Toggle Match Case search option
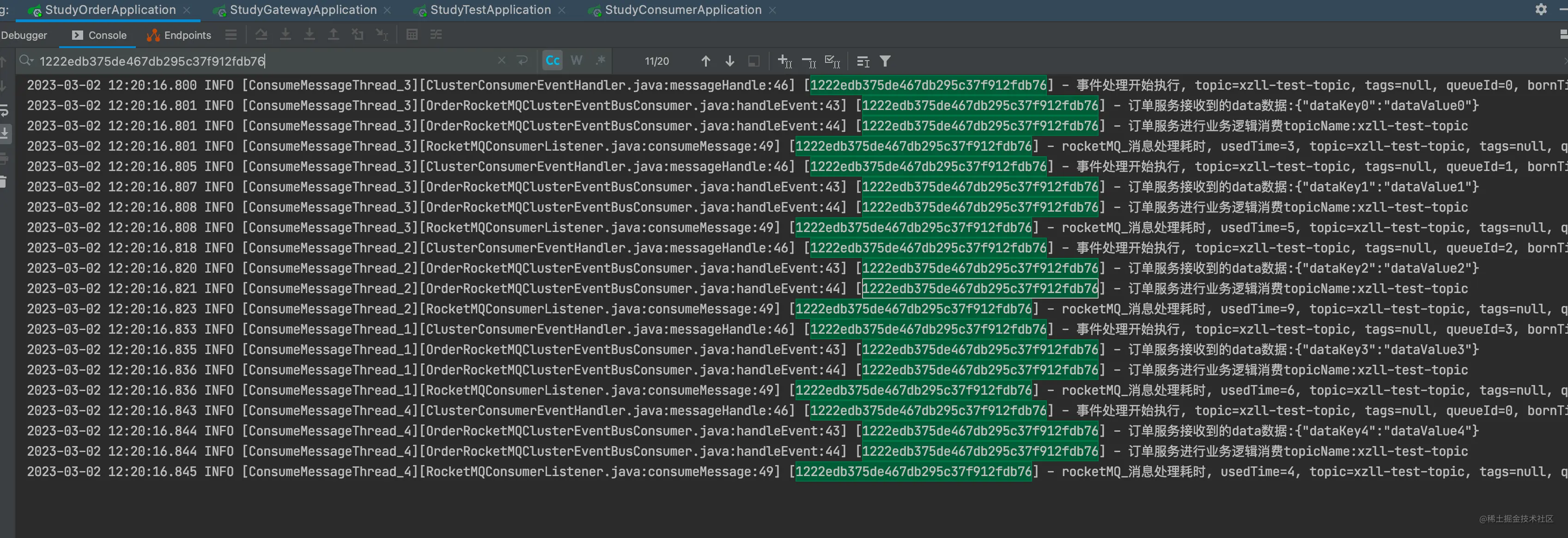The image size is (1568, 538). 552,61
